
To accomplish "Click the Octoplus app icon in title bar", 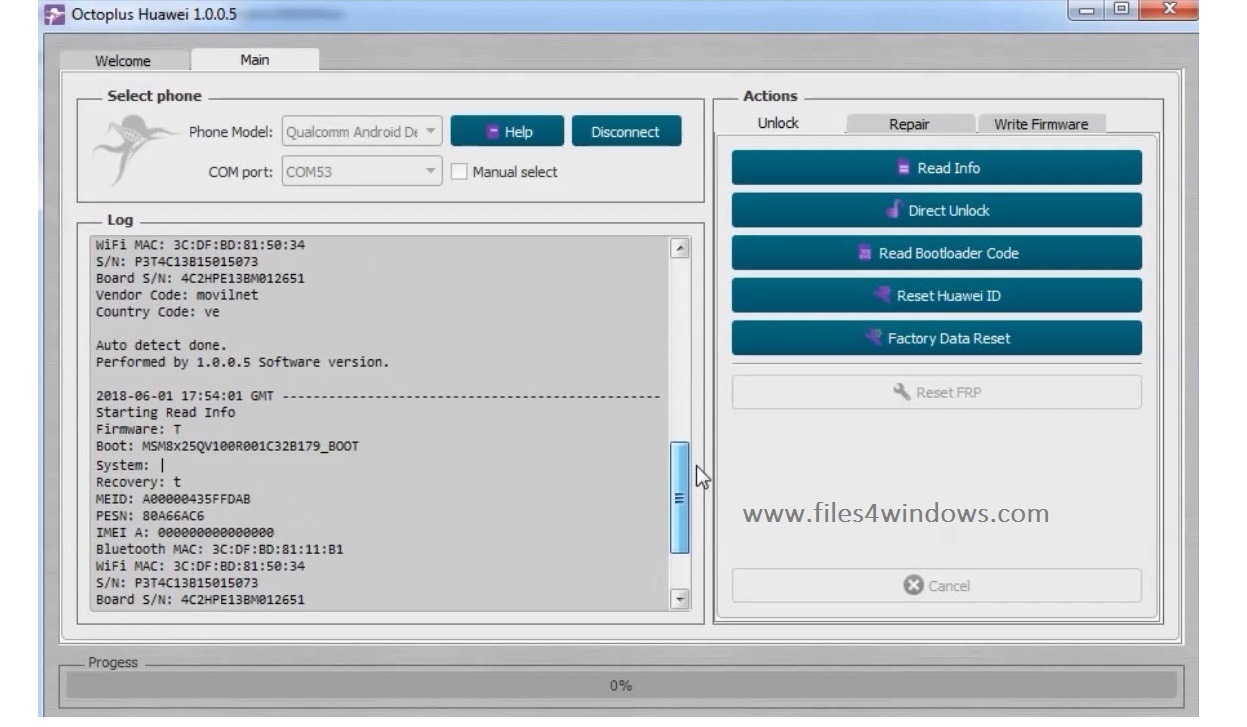I will point(56,14).
